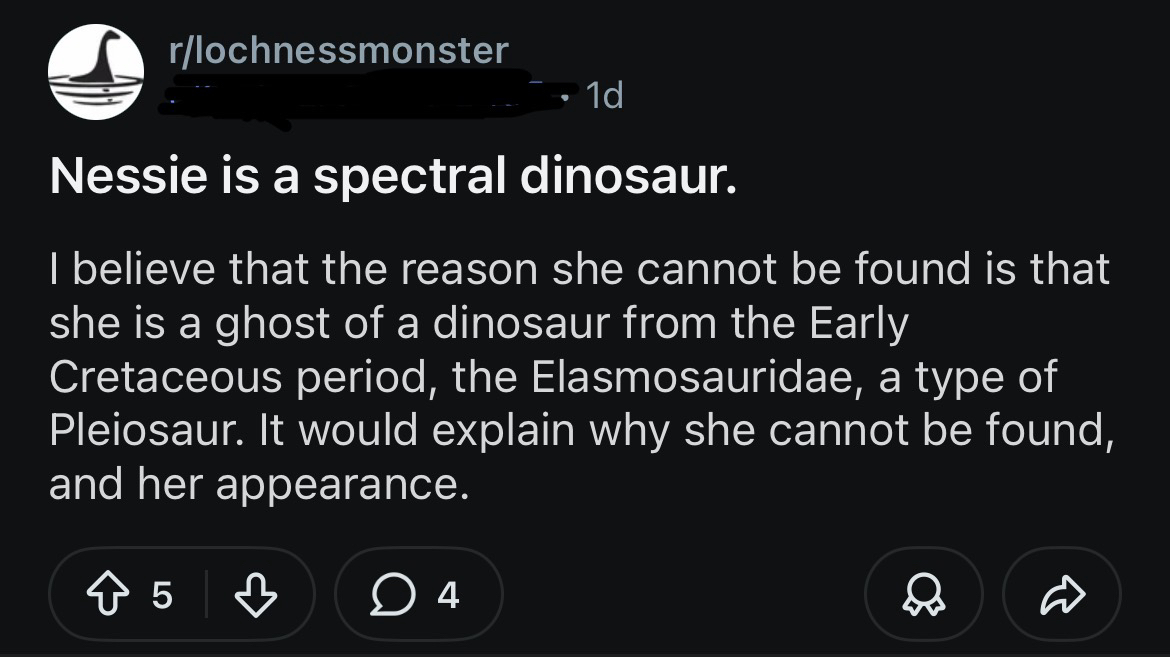Open comments via the speech bubble icon
The height and width of the screenshot is (657, 1170).
point(388,595)
